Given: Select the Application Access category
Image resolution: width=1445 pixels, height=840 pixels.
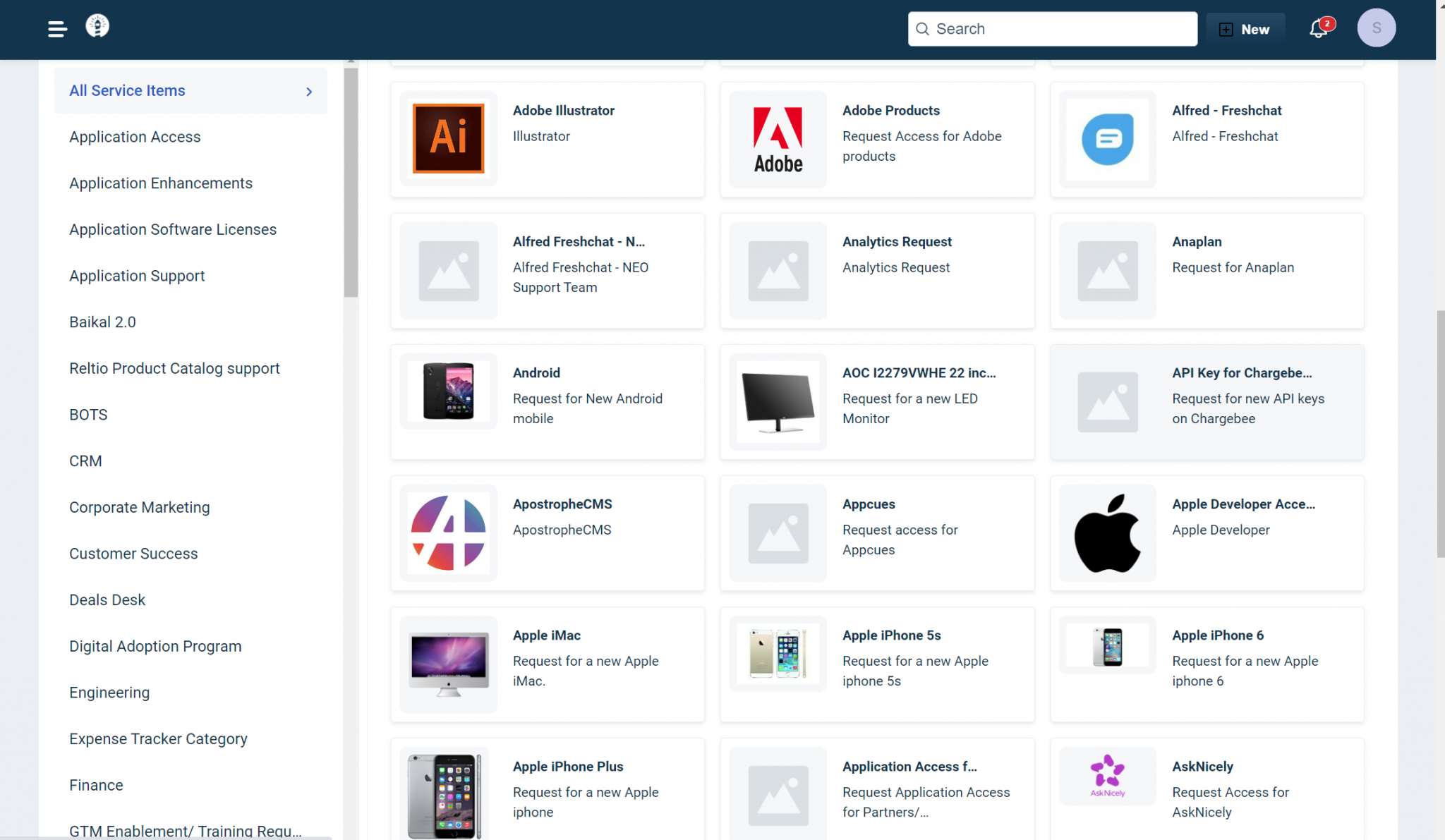Looking at the screenshot, I should coord(135,137).
